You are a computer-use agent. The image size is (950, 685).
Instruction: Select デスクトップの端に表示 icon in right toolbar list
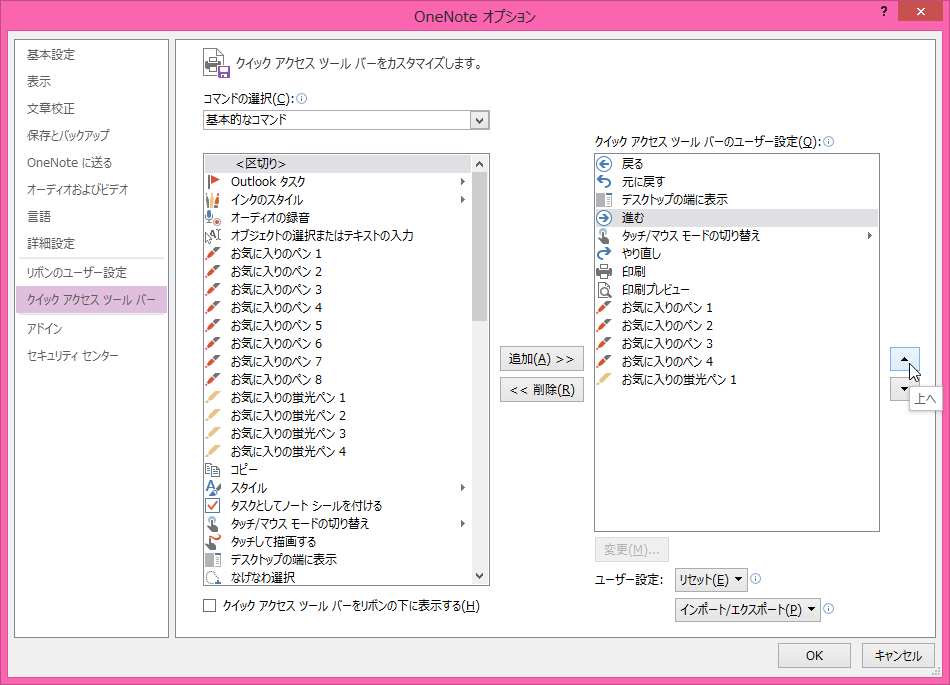click(x=604, y=199)
